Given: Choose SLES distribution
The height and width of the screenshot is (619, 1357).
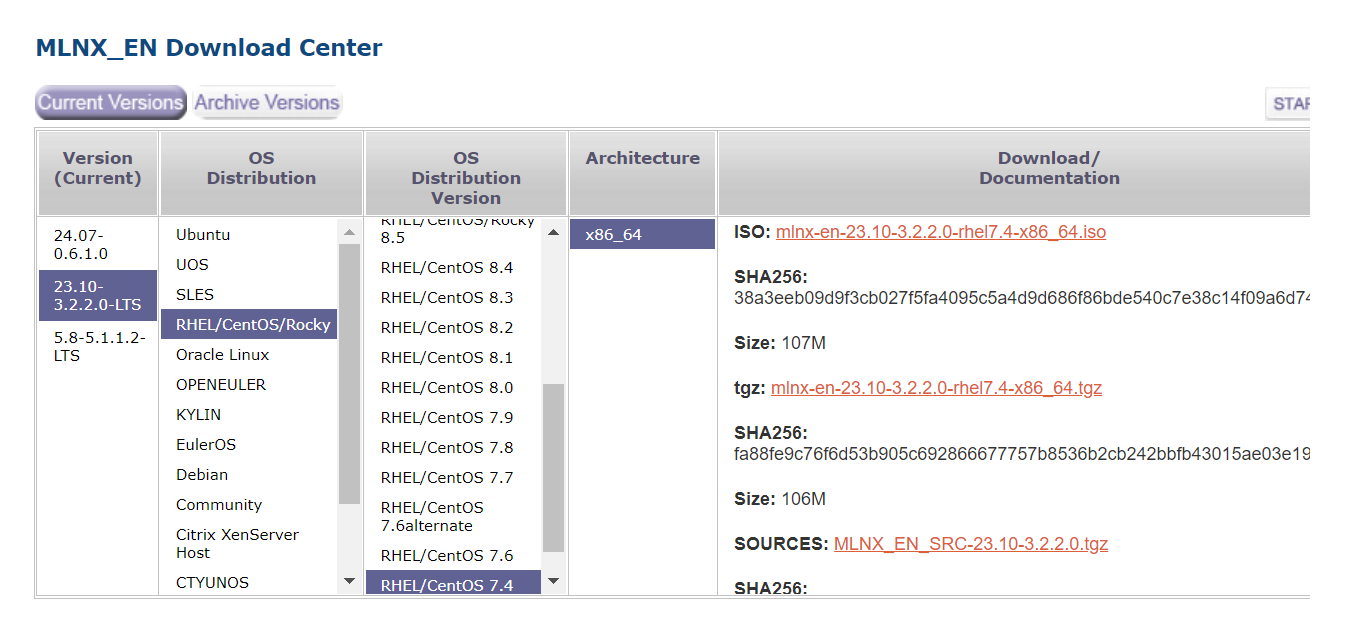Looking at the screenshot, I should pos(249,294).
